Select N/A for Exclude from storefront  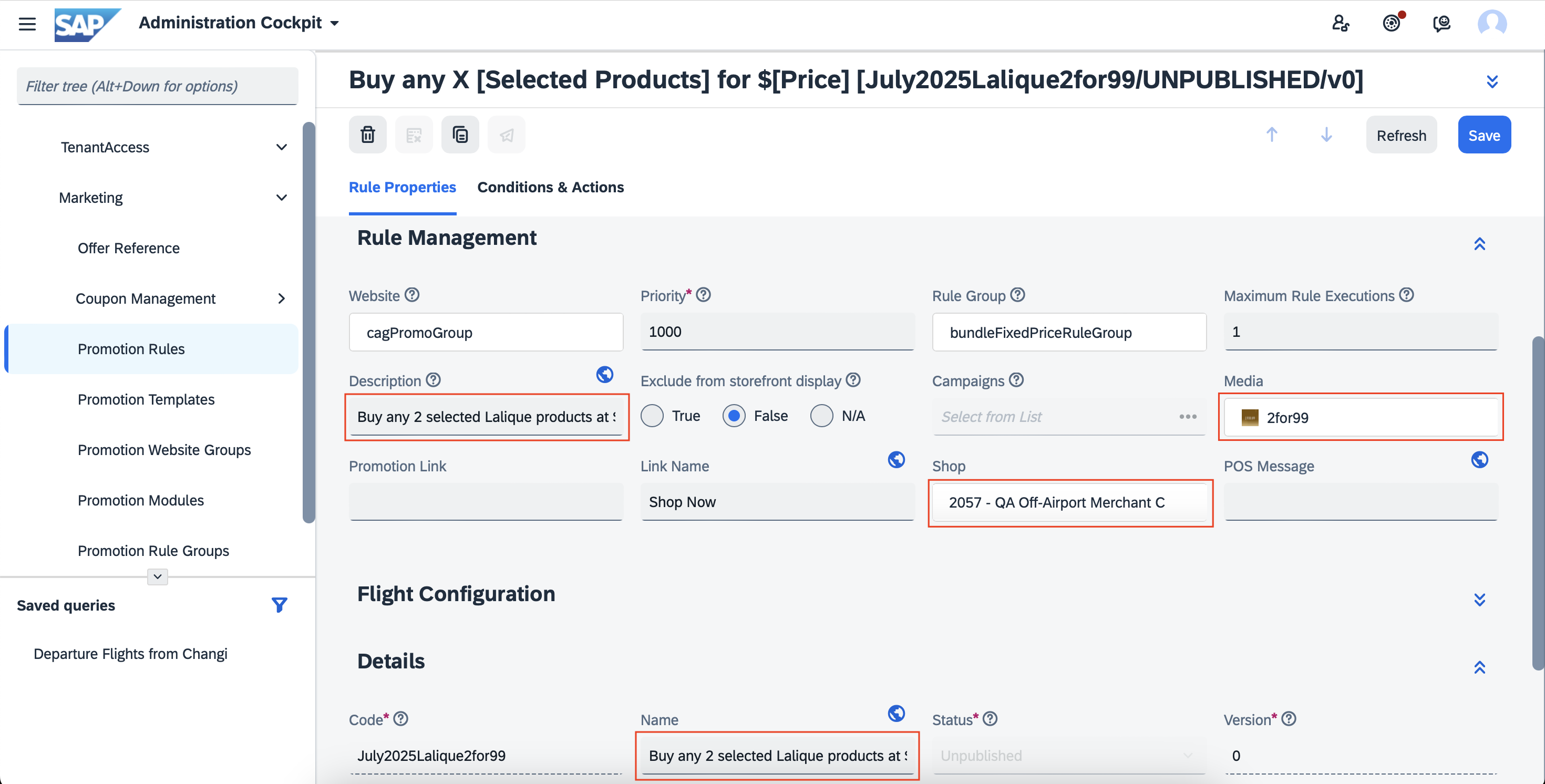pos(822,415)
